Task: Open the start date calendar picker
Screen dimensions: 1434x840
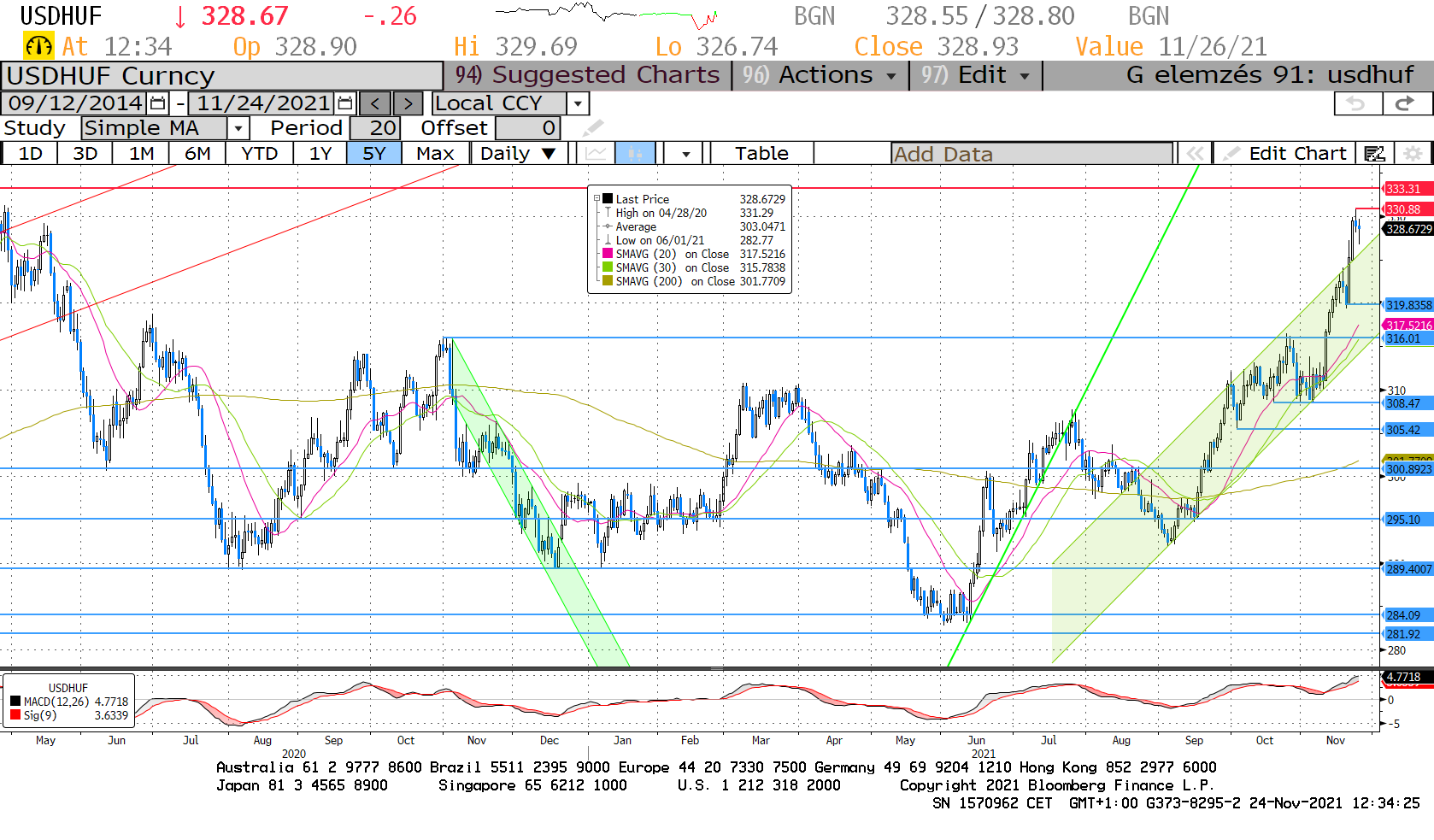Action: coord(157,103)
